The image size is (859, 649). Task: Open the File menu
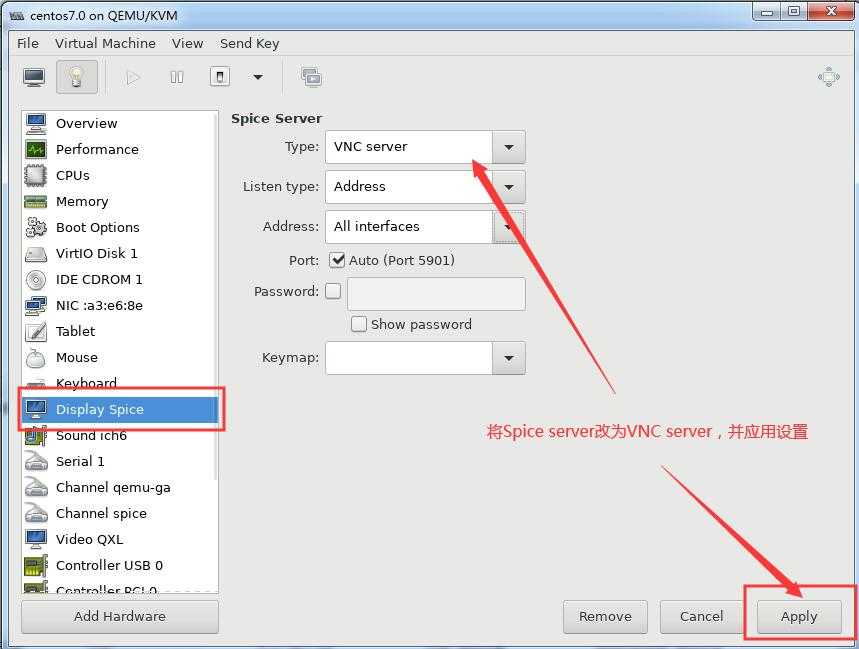point(28,43)
